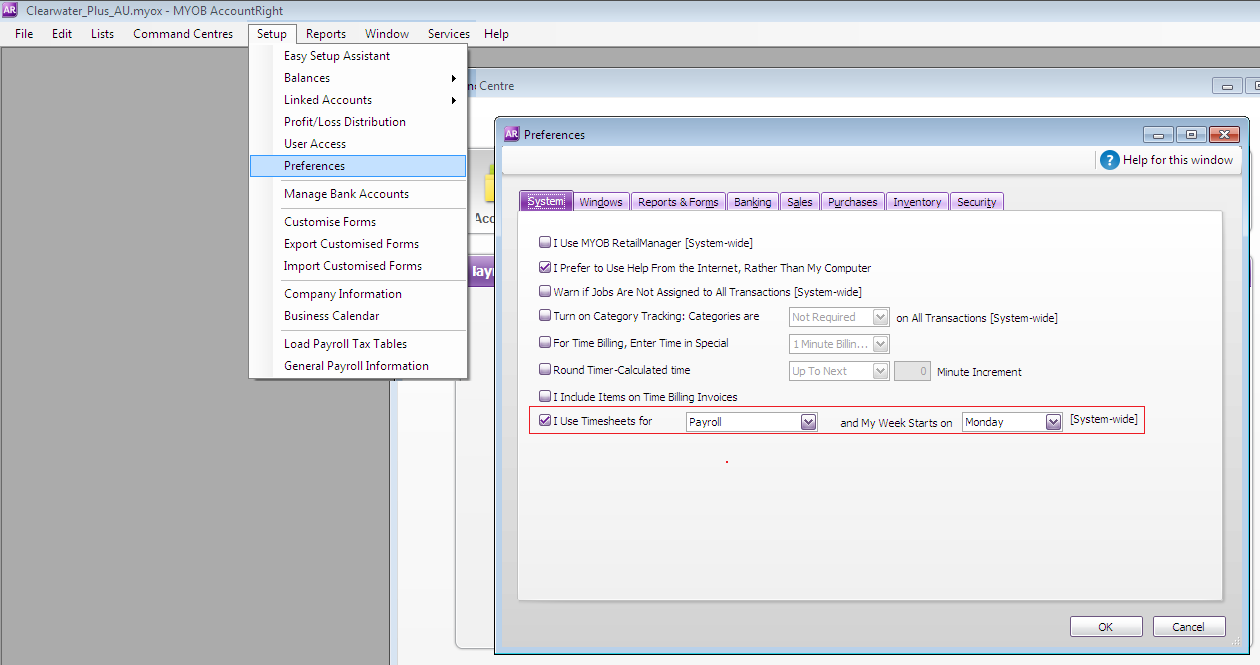Choose Import Customised Forms menu item
This screenshot has height=665, width=1260.
(x=358, y=266)
